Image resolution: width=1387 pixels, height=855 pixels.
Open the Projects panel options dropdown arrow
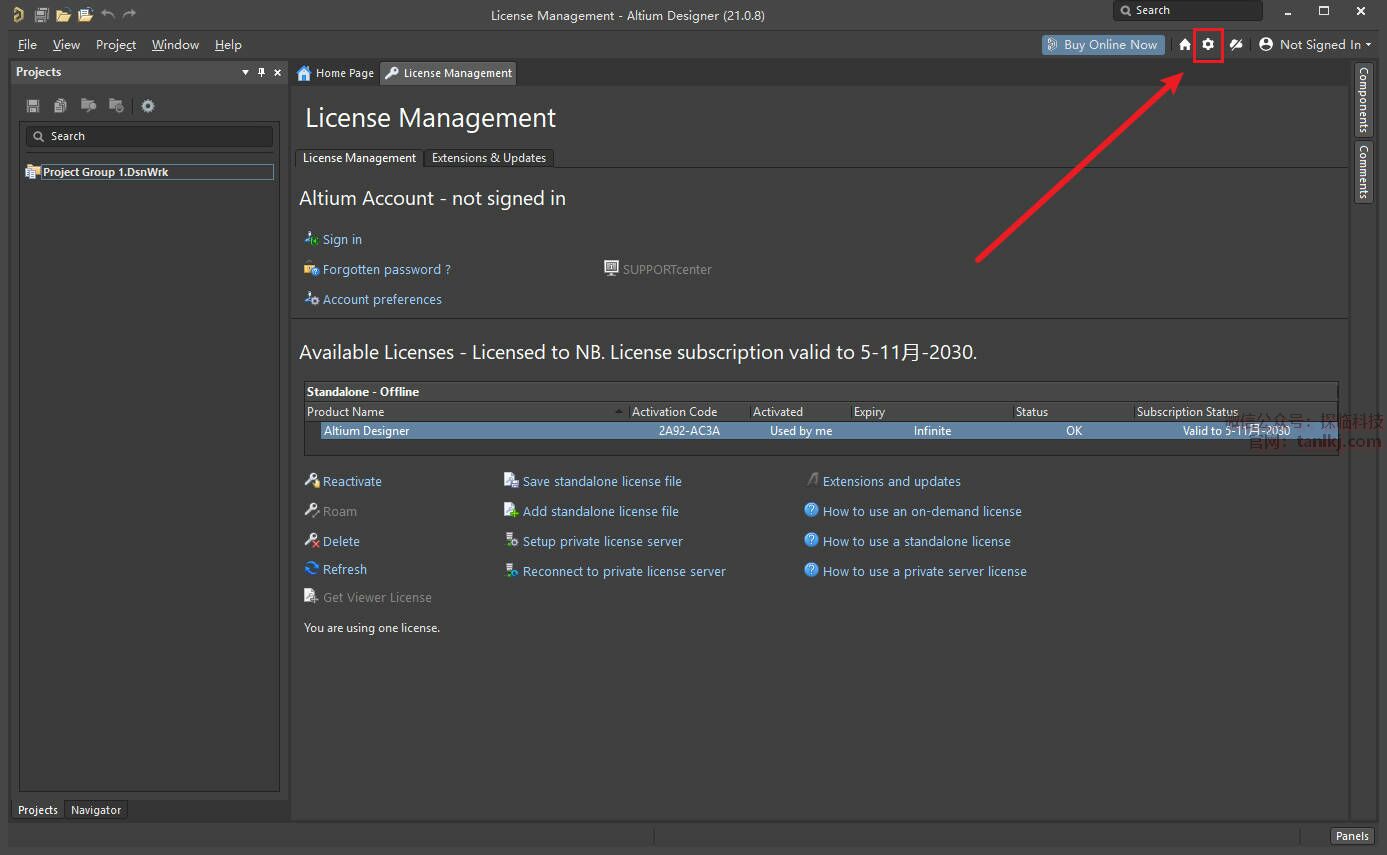(x=246, y=72)
